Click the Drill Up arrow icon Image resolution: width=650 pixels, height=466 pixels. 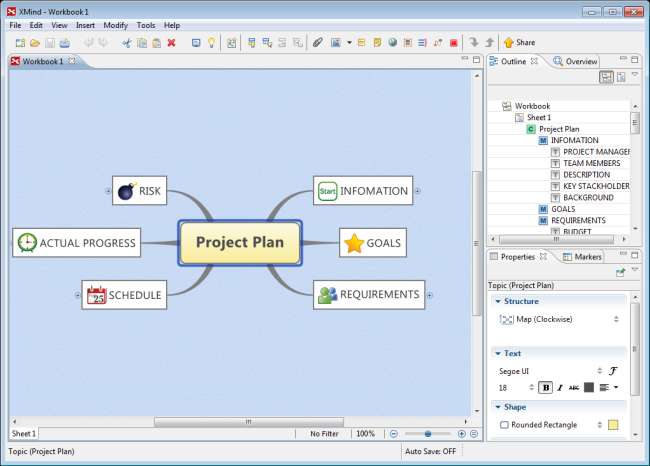click(490, 42)
